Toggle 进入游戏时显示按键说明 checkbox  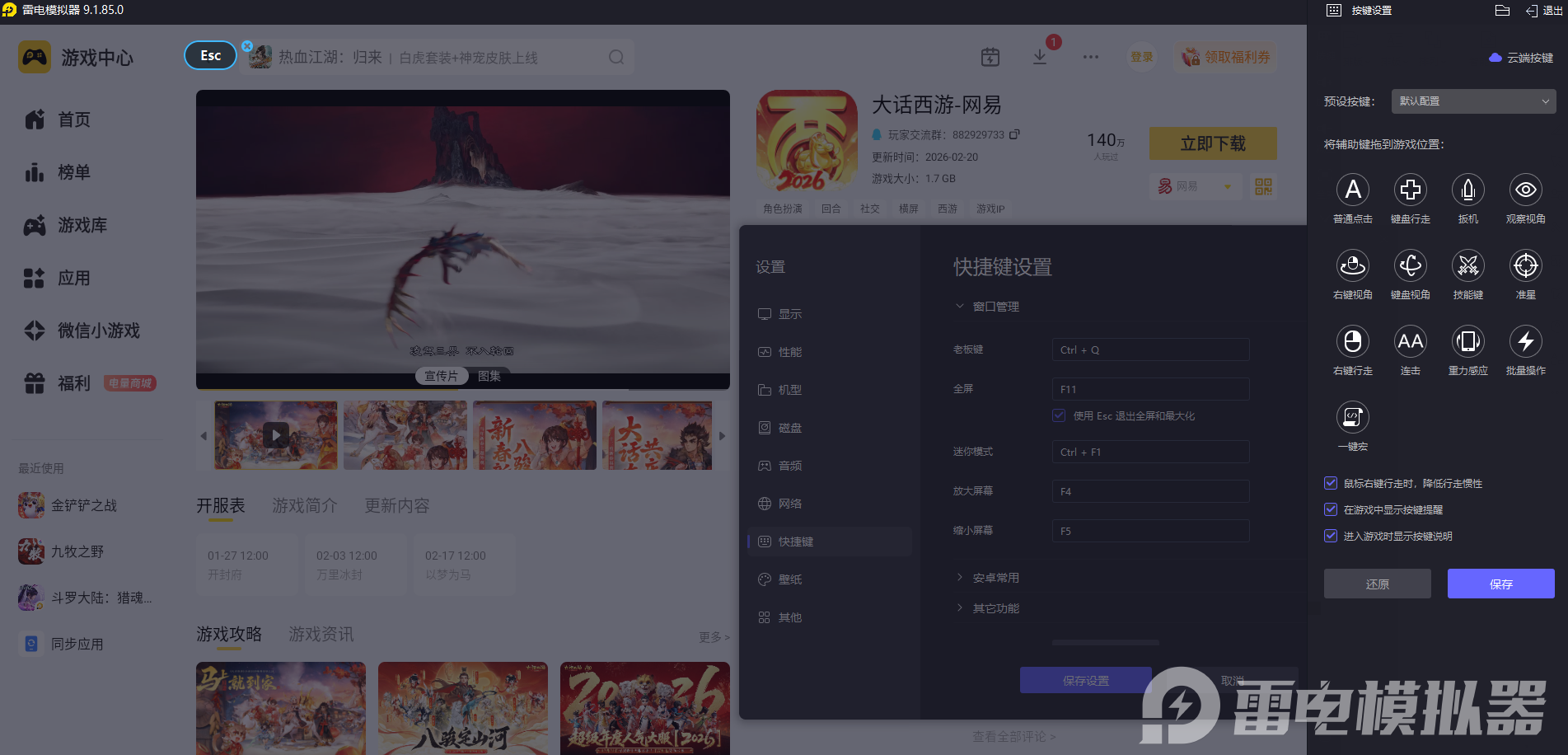click(x=1331, y=536)
